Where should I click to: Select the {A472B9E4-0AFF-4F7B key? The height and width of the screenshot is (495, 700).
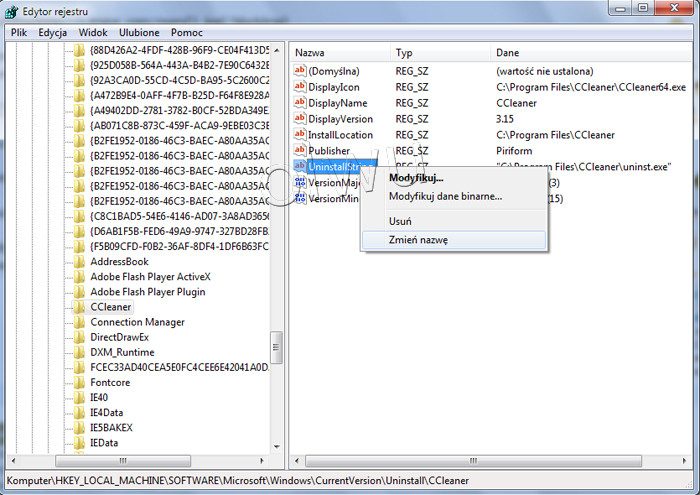tap(179, 96)
